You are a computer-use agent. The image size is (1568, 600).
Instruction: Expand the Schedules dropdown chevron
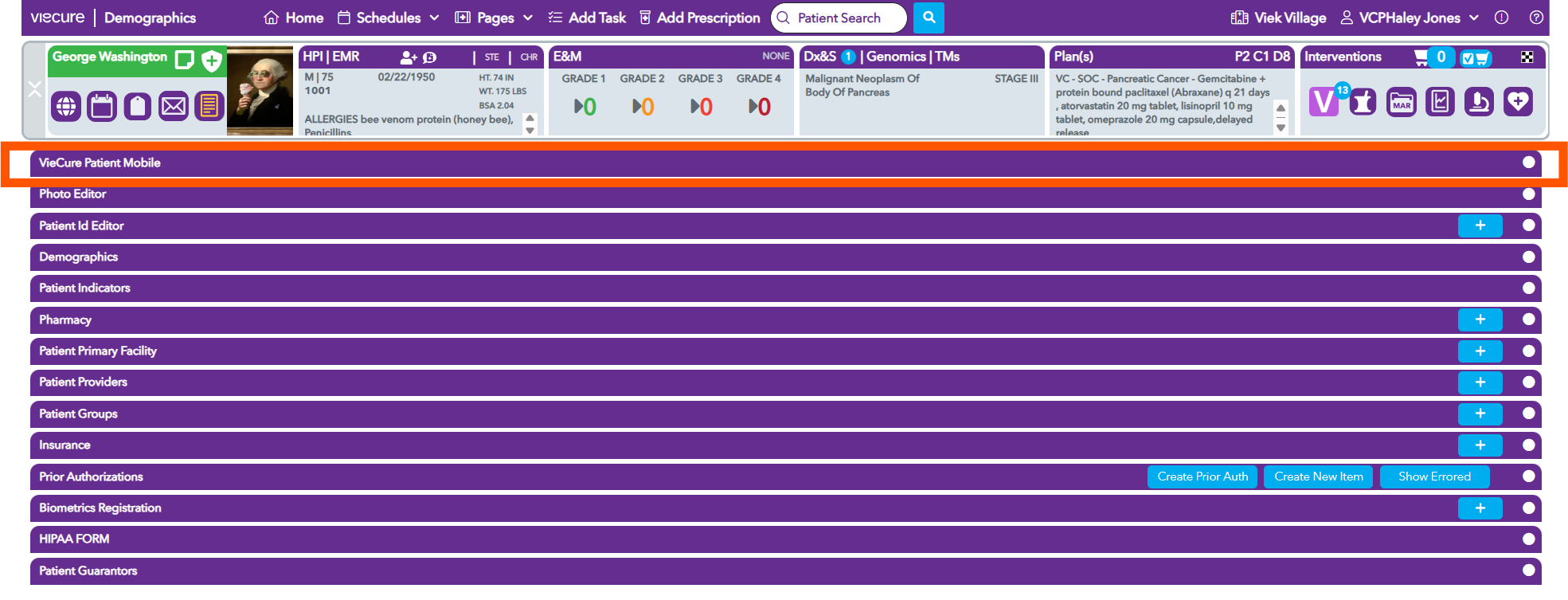click(434, 18)
